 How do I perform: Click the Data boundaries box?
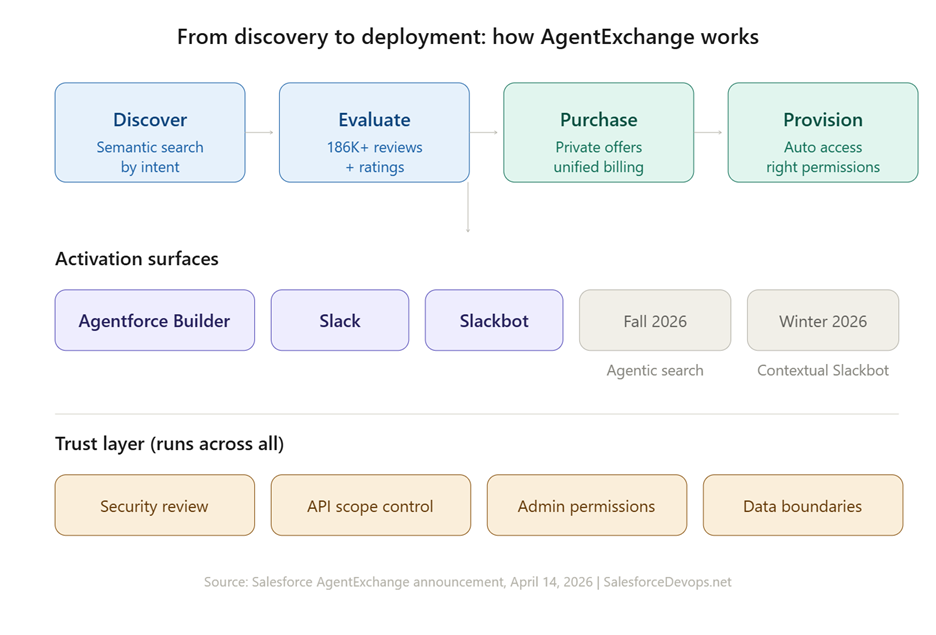click(803, 505)
